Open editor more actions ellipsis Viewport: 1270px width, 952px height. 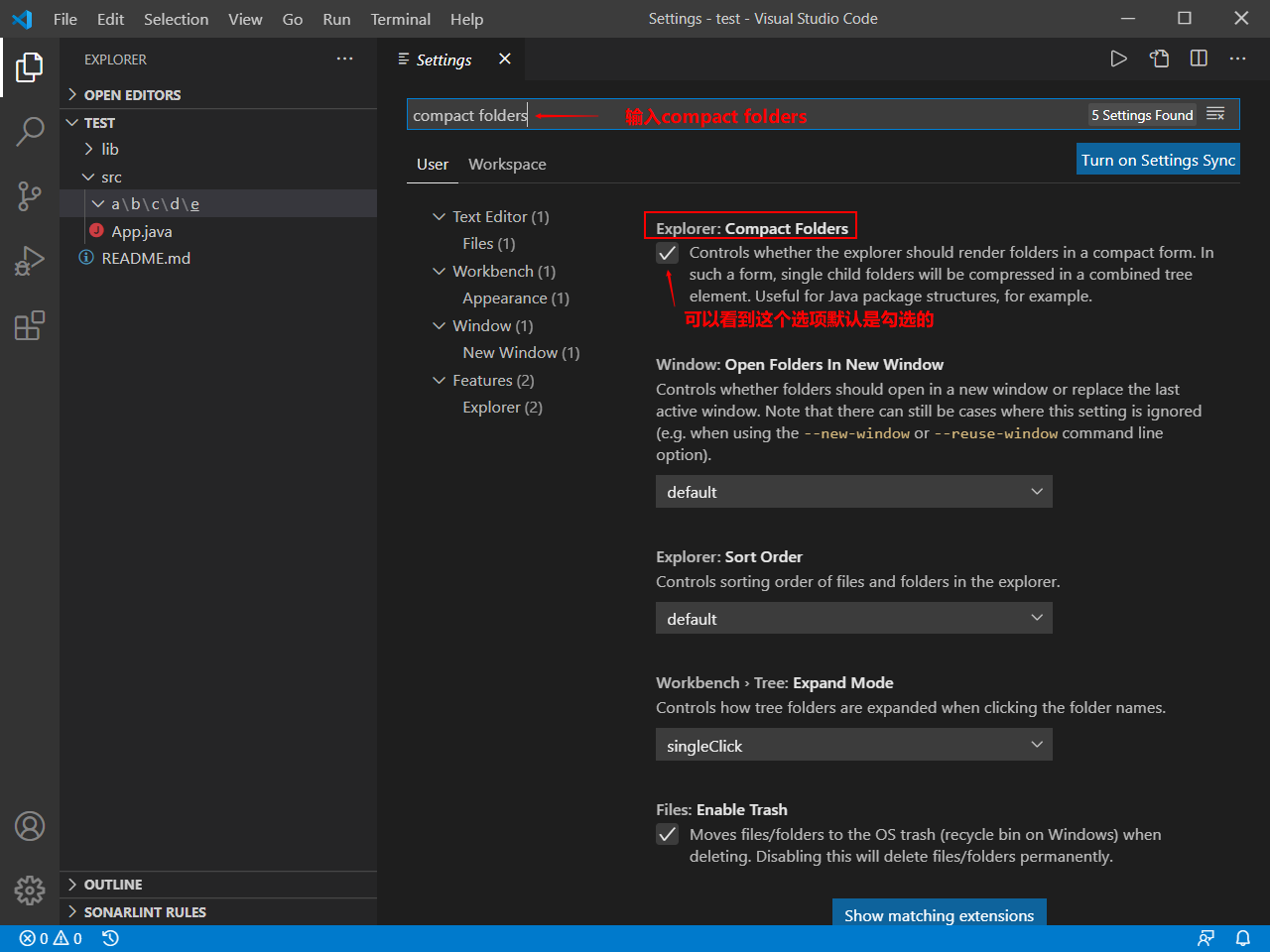coord(1237,59)
